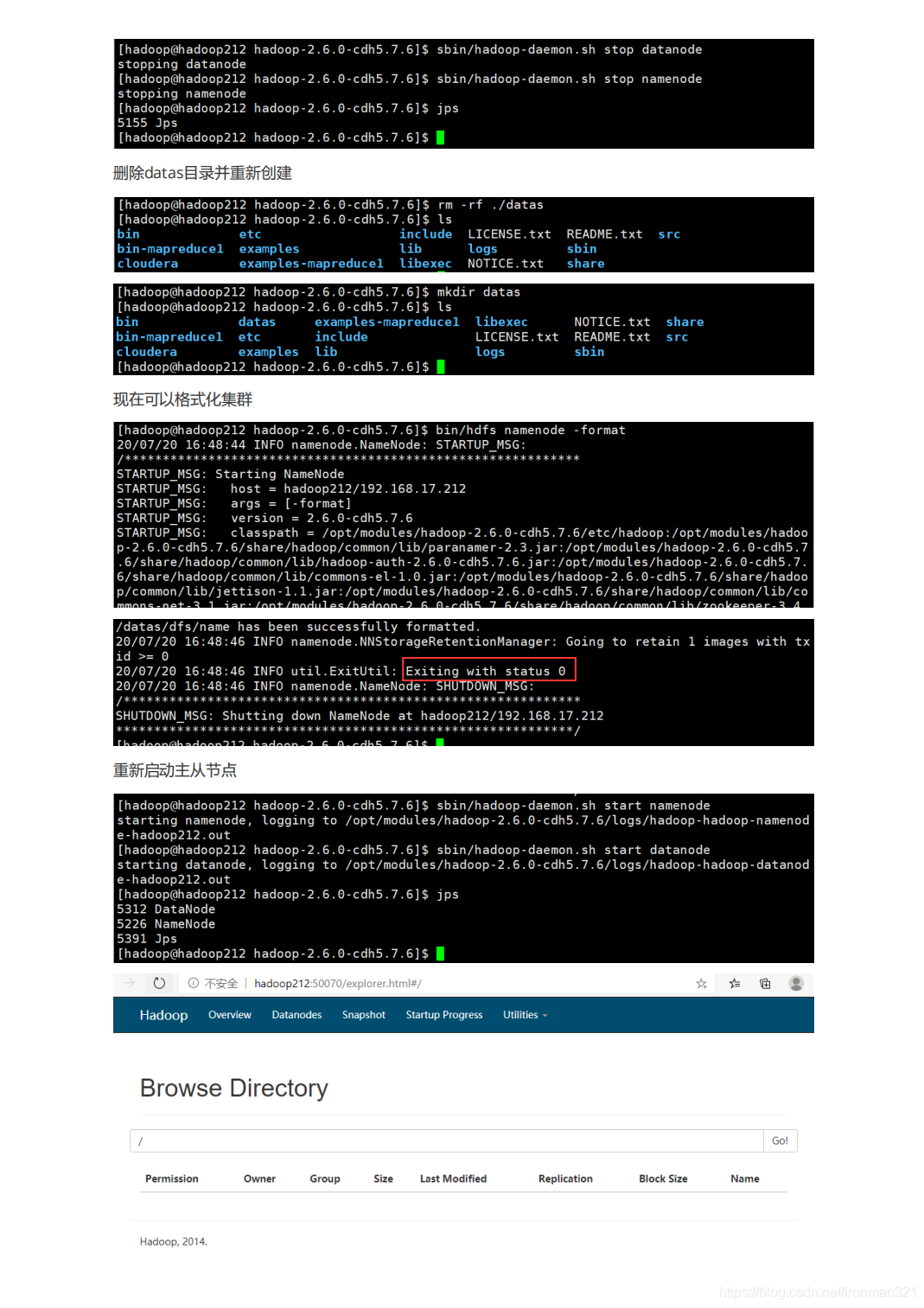Click the Go! button
Screen dimensions: 924x1308
[x=780, y=1140]
